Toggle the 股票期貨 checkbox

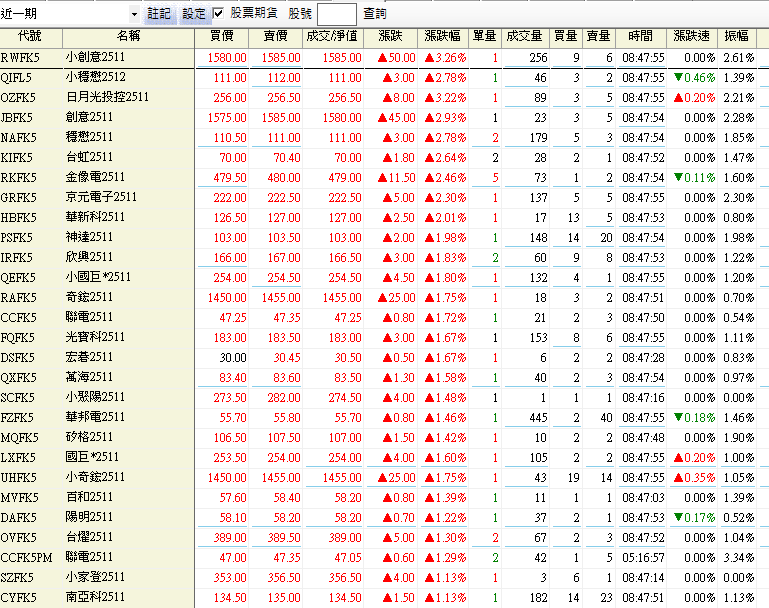[x=218, y=14]
